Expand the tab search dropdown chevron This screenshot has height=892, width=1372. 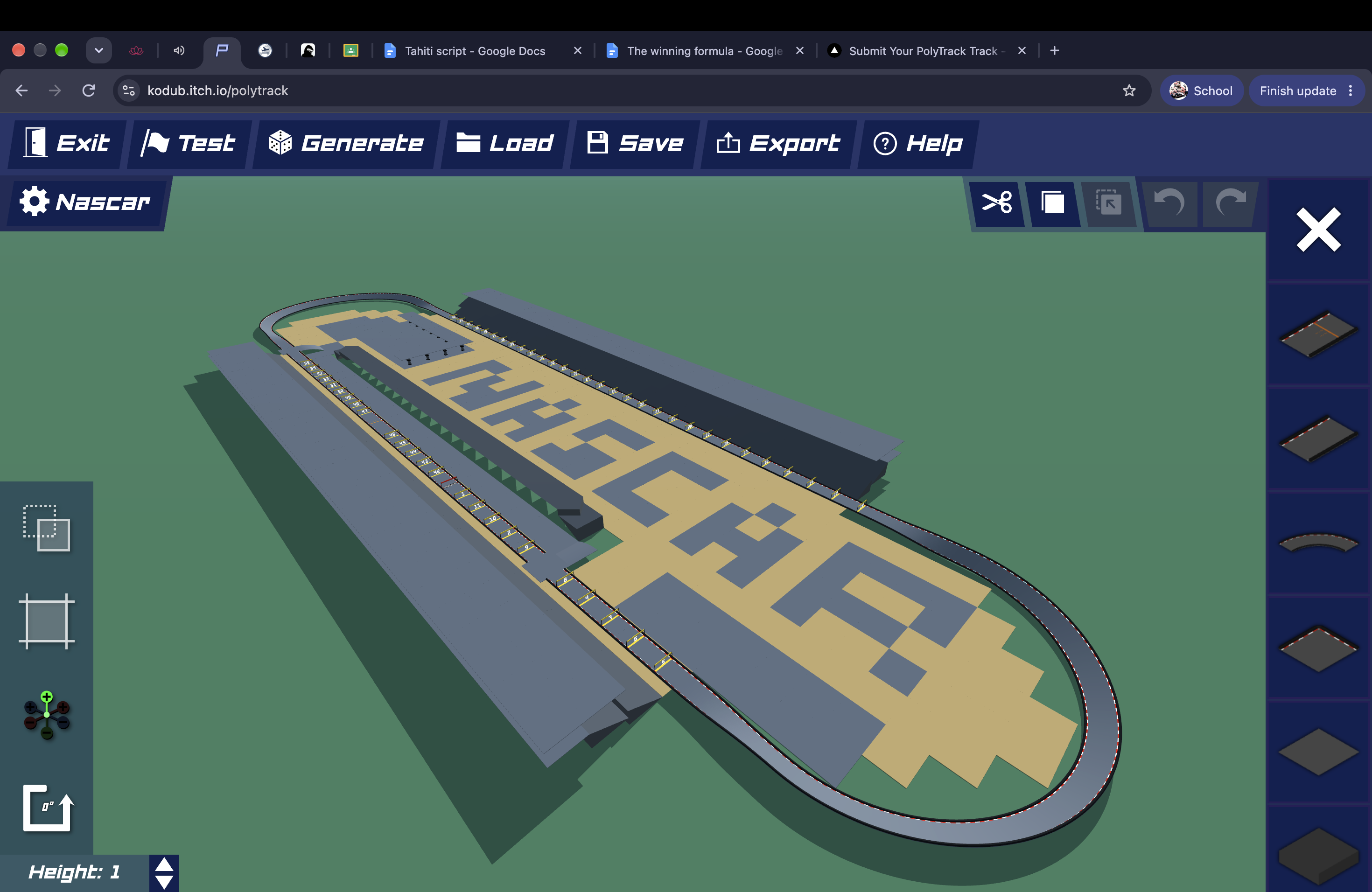tap(98, 51)
